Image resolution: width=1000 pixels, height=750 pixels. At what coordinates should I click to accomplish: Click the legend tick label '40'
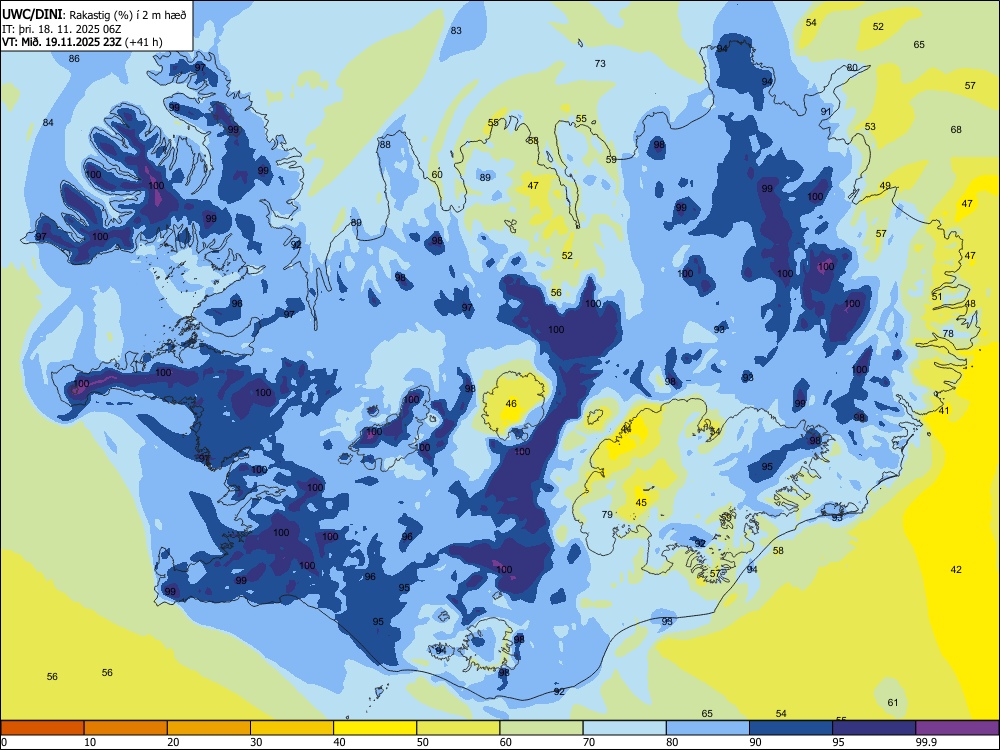coord(339,742)
